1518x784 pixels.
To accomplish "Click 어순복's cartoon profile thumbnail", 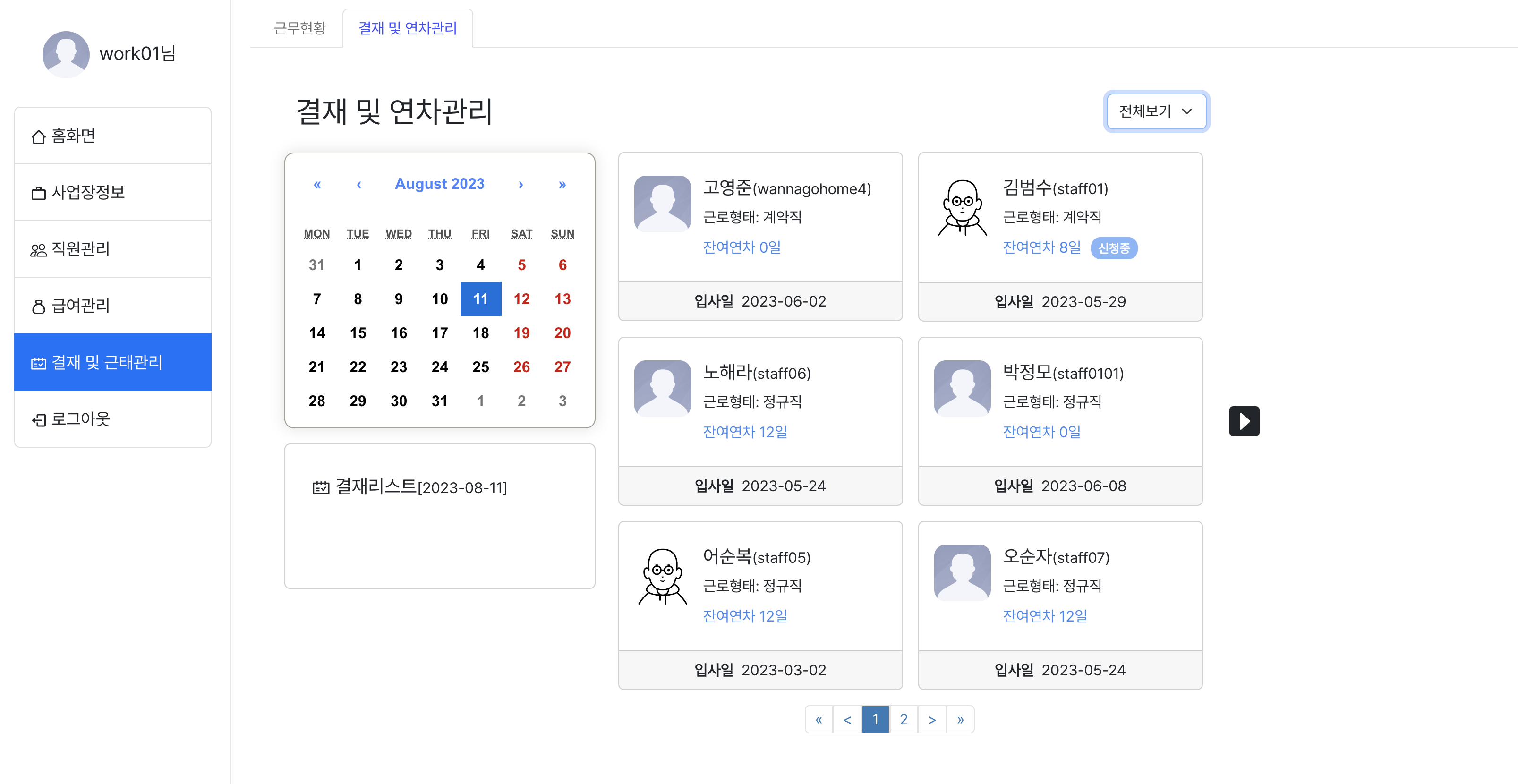I will coord(662,576).
